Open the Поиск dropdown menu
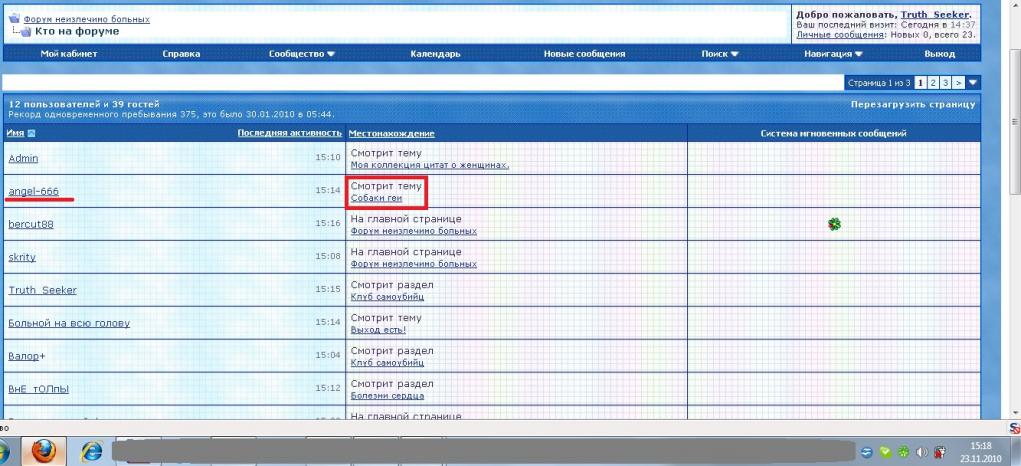This screenshot has width=1021, height=466. [720, 54]
